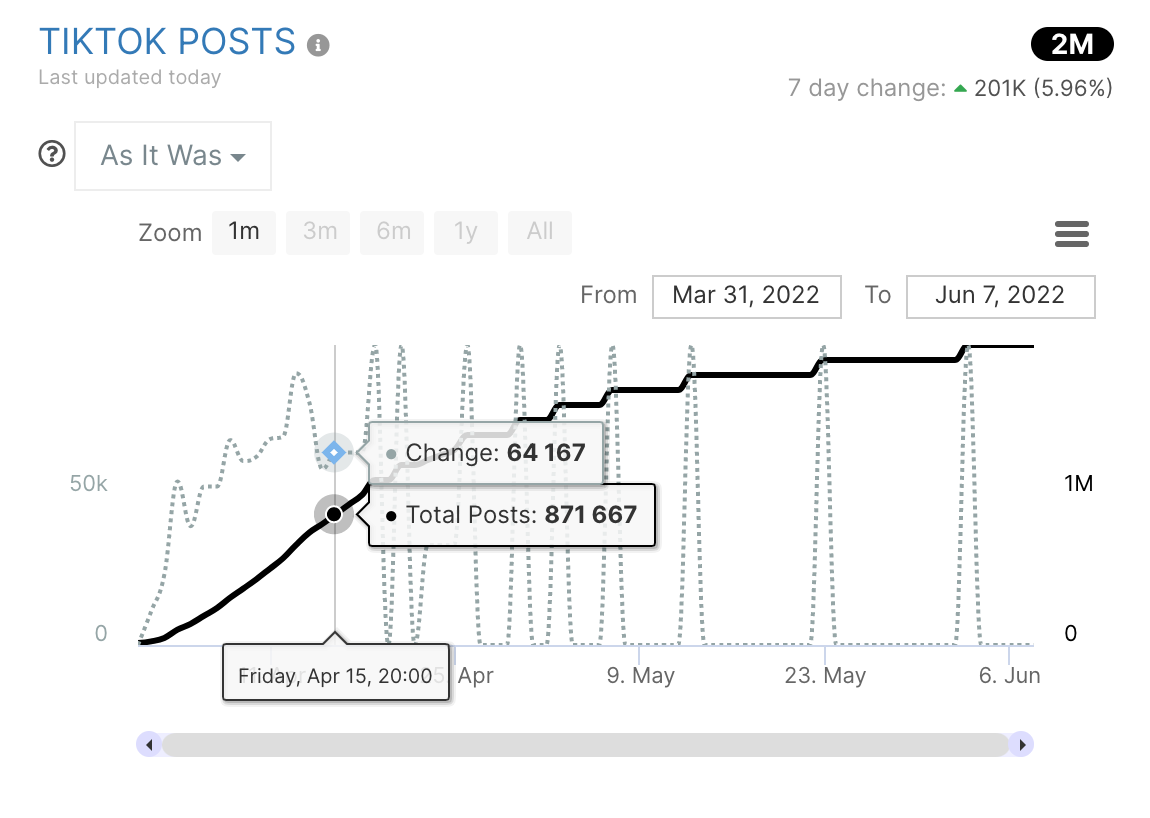Click the scrollbar left arrow
This screenshot has height=818, width=1150.
[149, 744]
